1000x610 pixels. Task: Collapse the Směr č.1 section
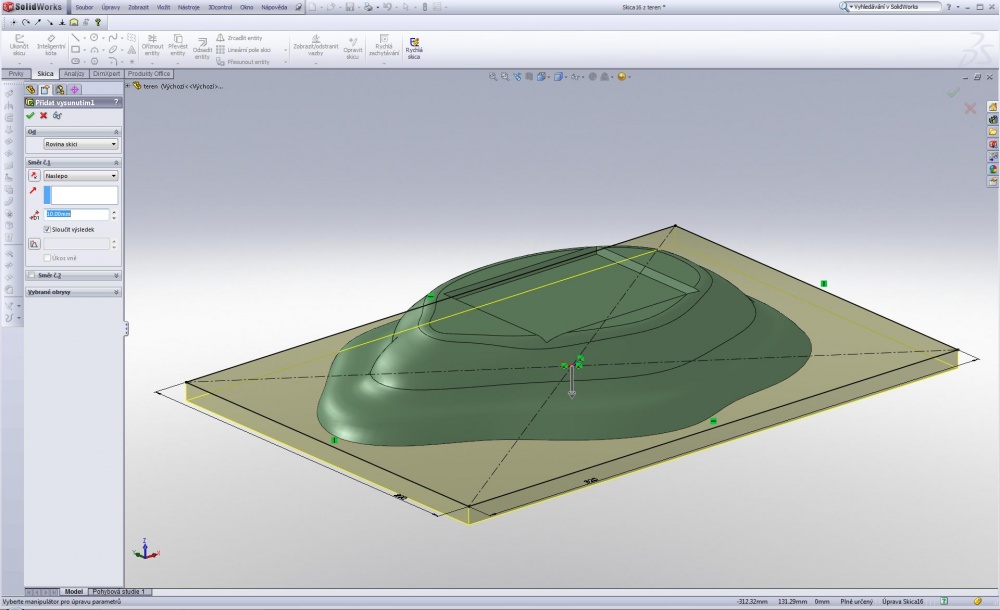pyautogui.click(x=116, y=163)
